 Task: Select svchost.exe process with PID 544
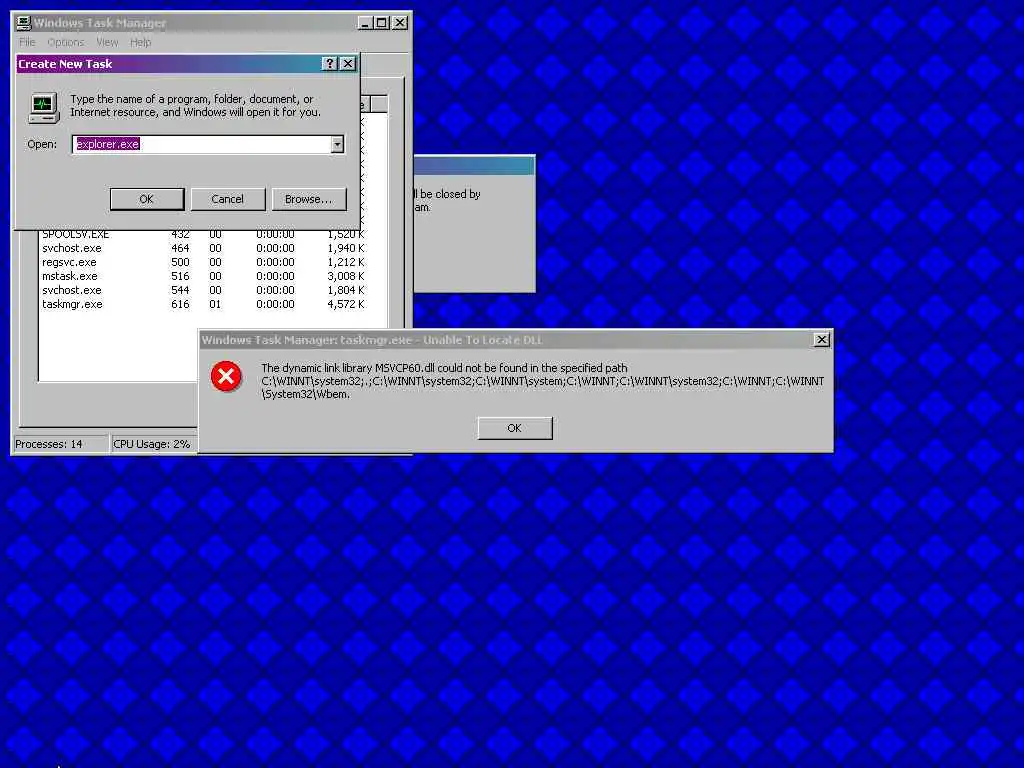click(204, 291)
